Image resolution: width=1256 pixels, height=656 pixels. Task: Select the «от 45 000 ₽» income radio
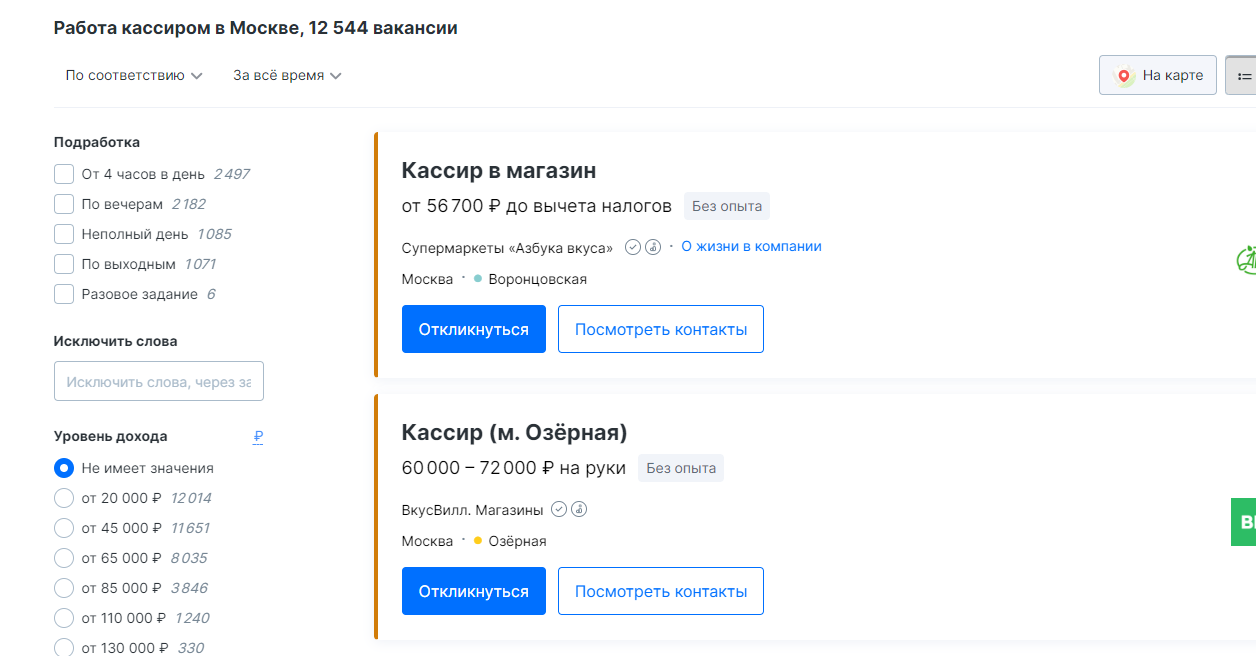click(64, 528)
